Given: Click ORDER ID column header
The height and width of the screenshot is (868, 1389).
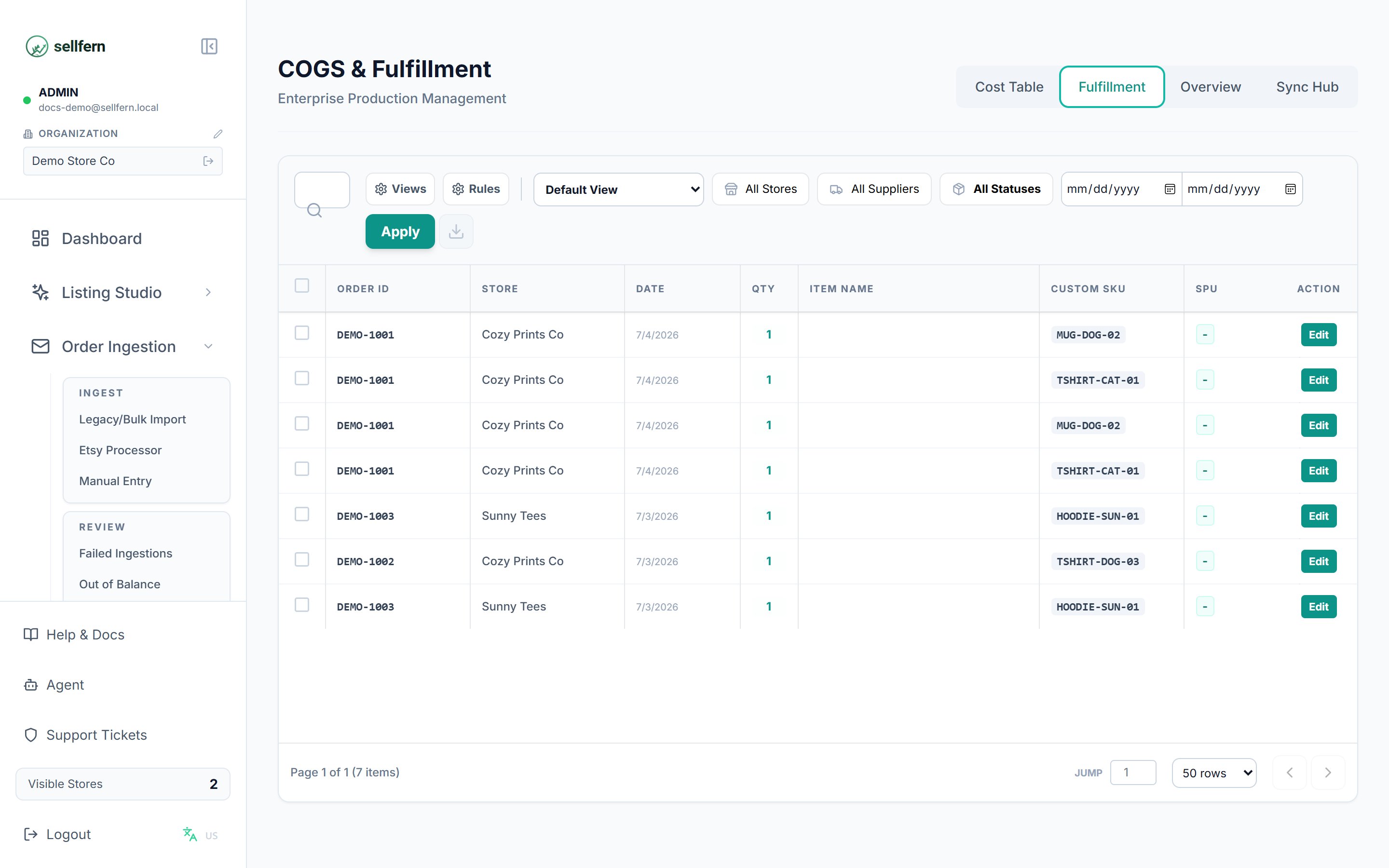Looking at the screenshot, I should tap(363, 289).
